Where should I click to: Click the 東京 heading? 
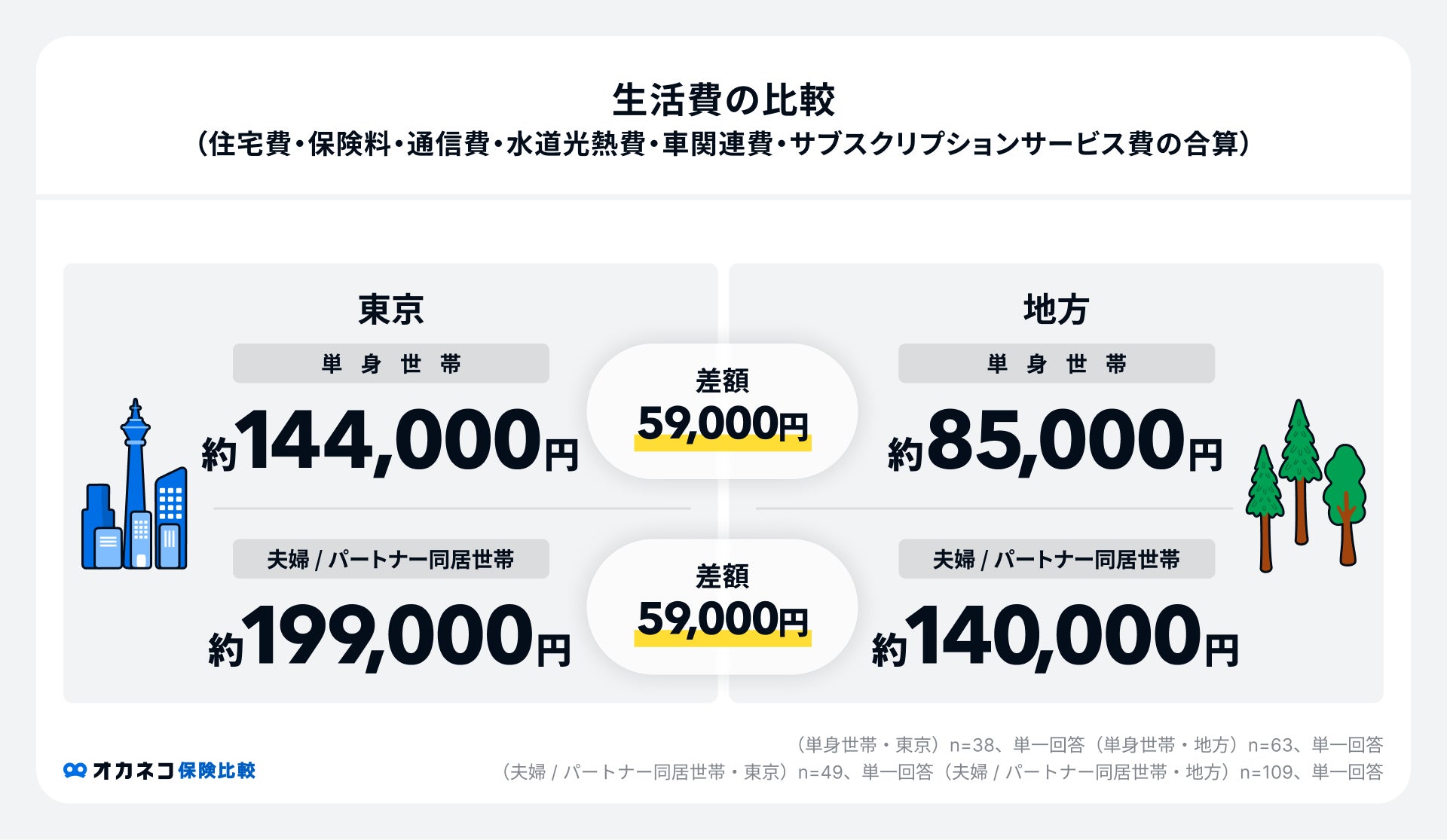tap(390, 310)
